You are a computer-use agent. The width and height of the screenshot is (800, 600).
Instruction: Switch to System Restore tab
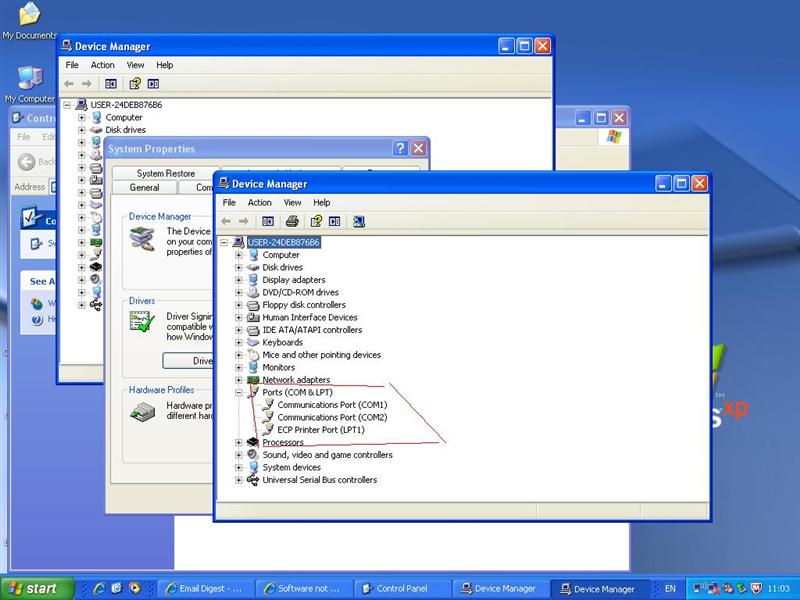click(x=165, y=173)
